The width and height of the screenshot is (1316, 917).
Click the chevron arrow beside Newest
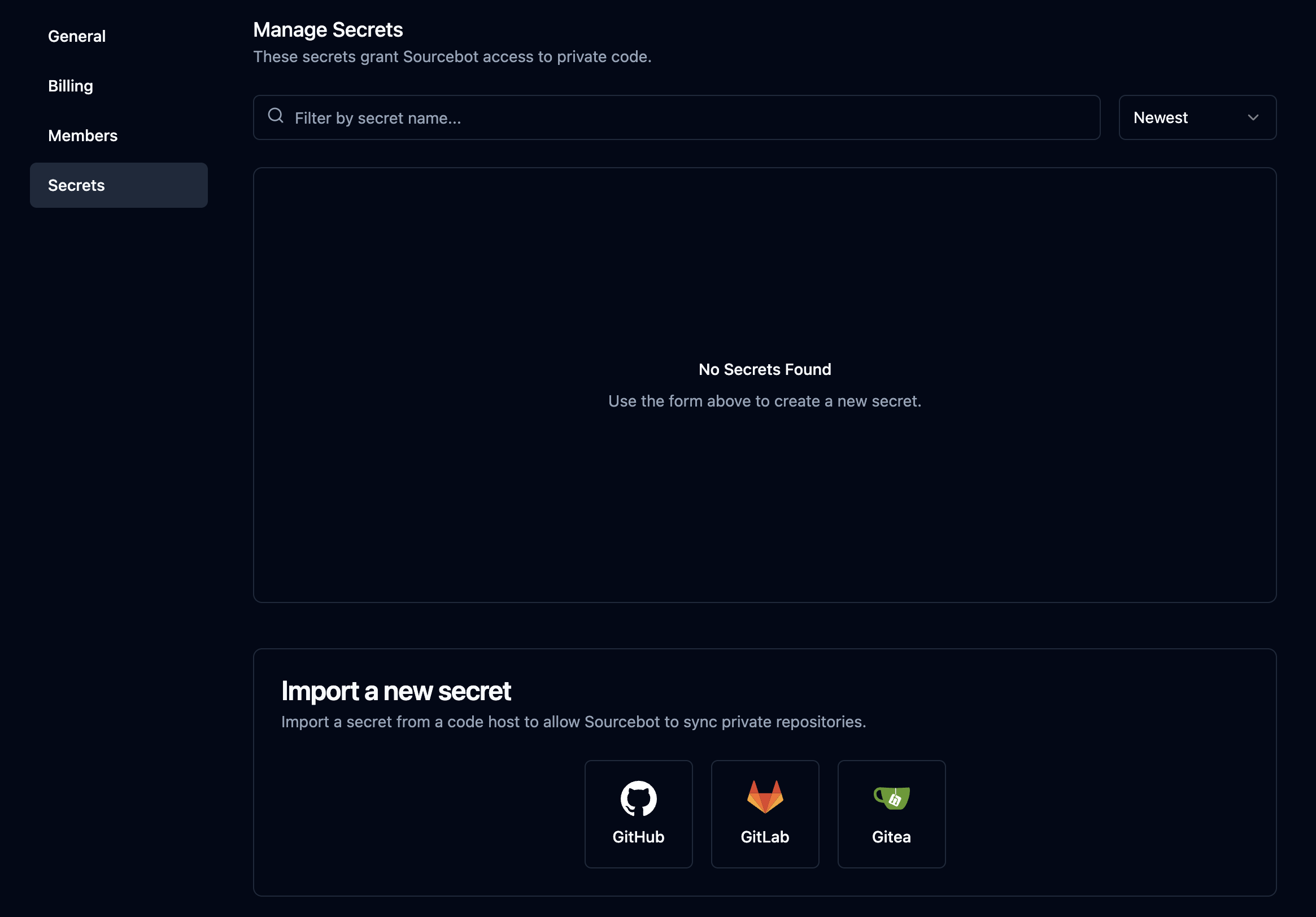[x=1253, y=117]
